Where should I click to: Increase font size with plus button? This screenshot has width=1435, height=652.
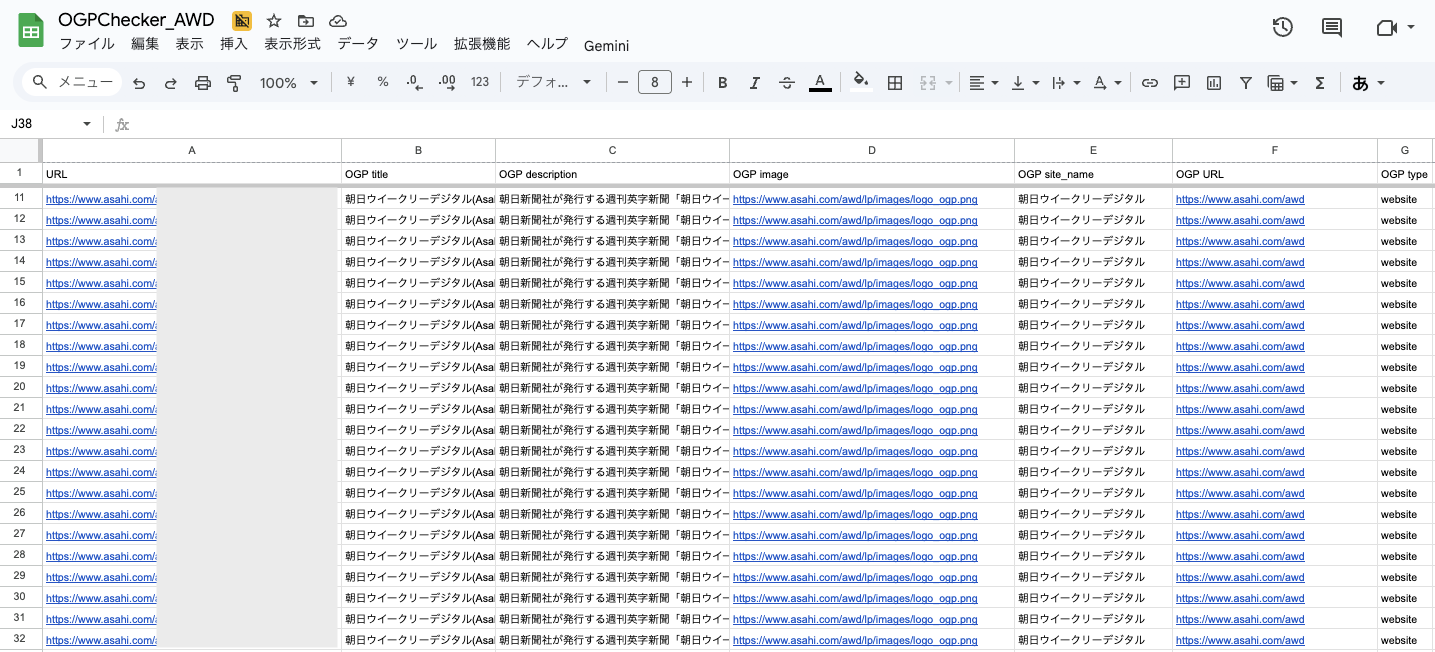[x=687, y=82]
